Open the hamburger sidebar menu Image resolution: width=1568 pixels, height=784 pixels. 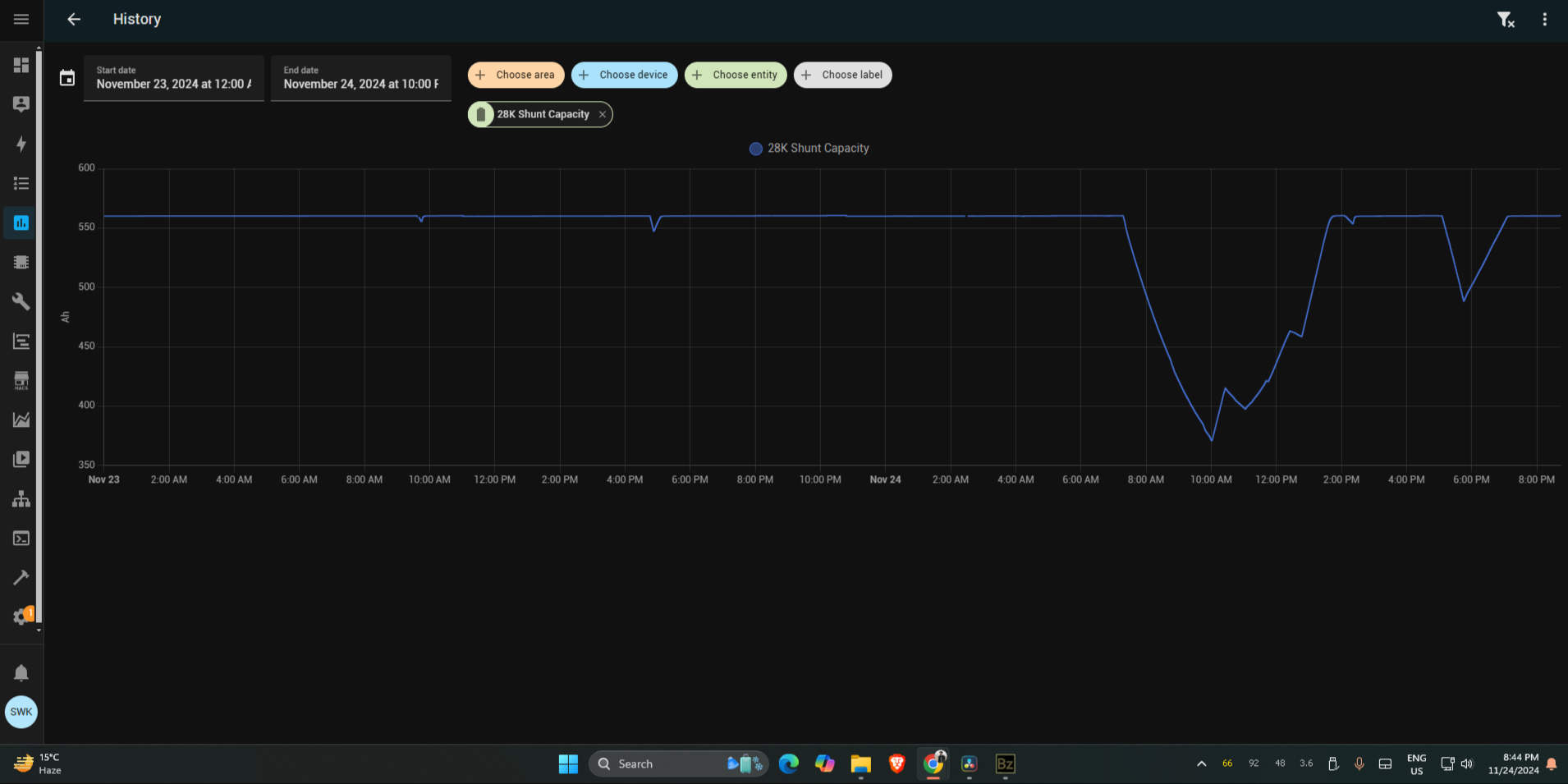[x=21, y=19]
